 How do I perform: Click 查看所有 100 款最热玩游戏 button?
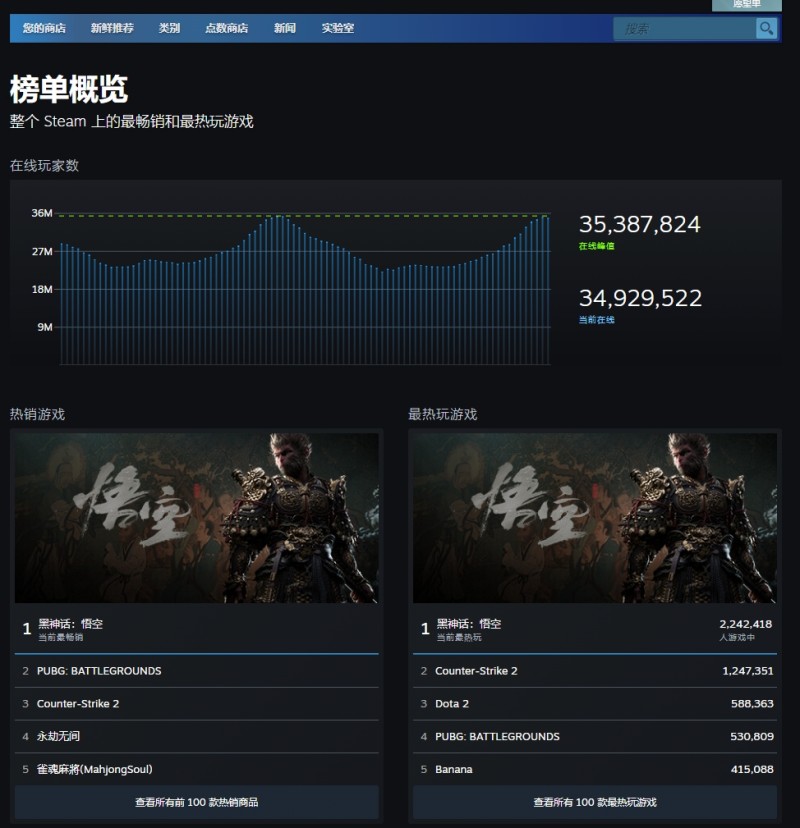(x=595, y=802)
